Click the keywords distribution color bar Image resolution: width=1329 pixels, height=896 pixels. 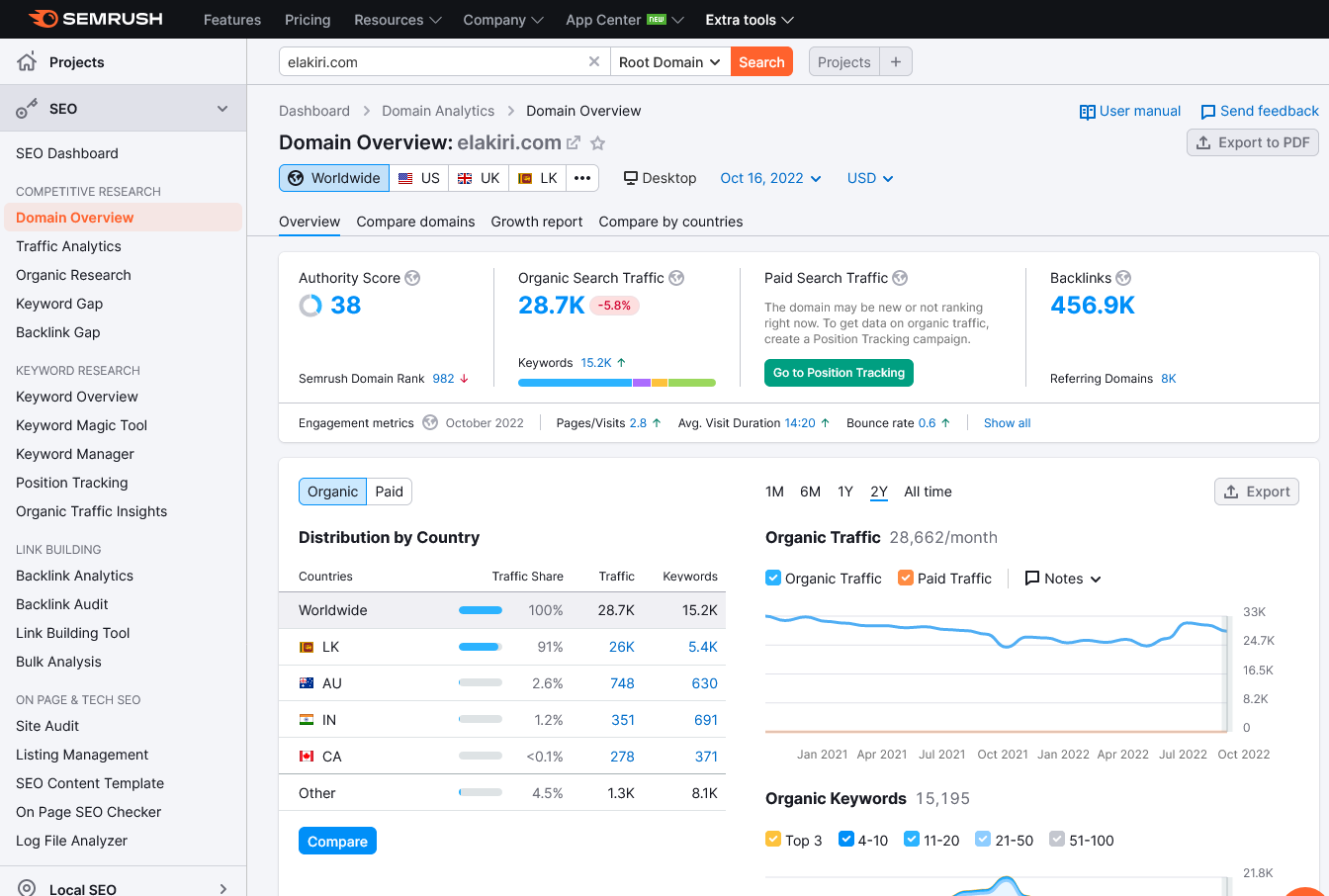(617, 383)
